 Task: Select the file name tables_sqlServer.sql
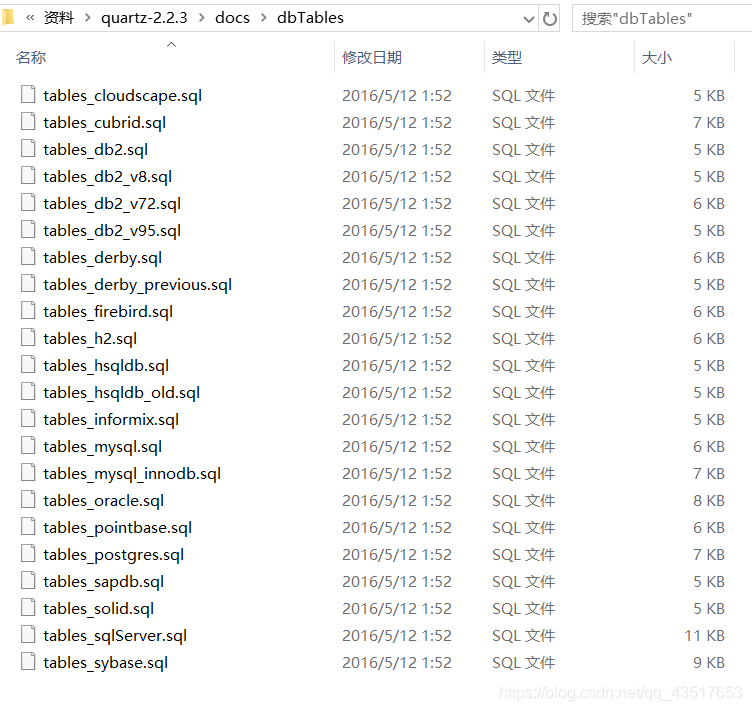pyautogui.click(x=115, y=636)
